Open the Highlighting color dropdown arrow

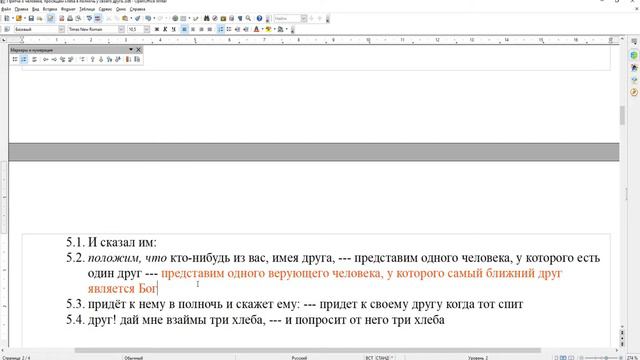274,29
